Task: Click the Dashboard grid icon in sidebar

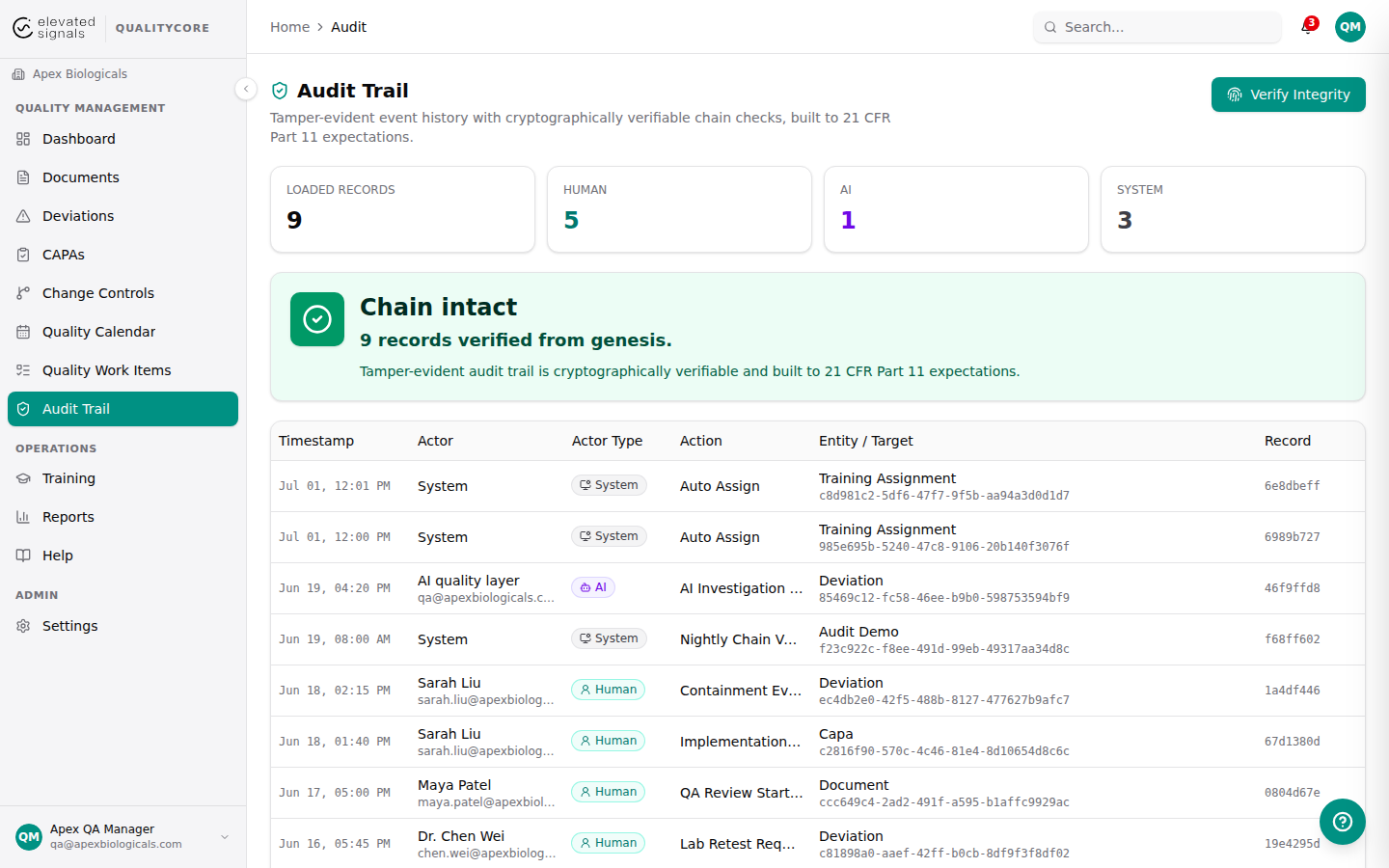Action: tap(23, 139)
